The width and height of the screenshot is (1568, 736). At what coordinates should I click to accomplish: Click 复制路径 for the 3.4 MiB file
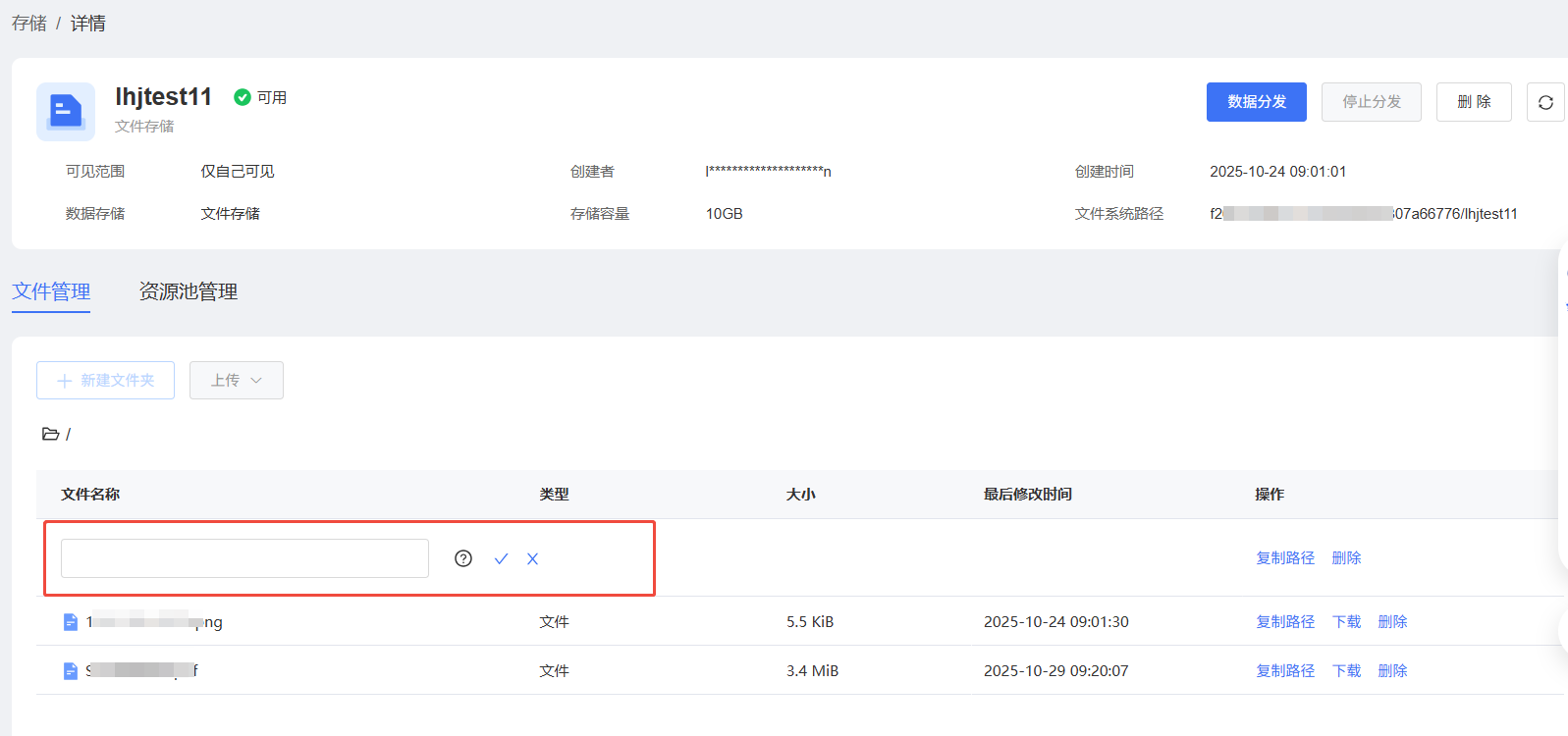pos(1284,671)
